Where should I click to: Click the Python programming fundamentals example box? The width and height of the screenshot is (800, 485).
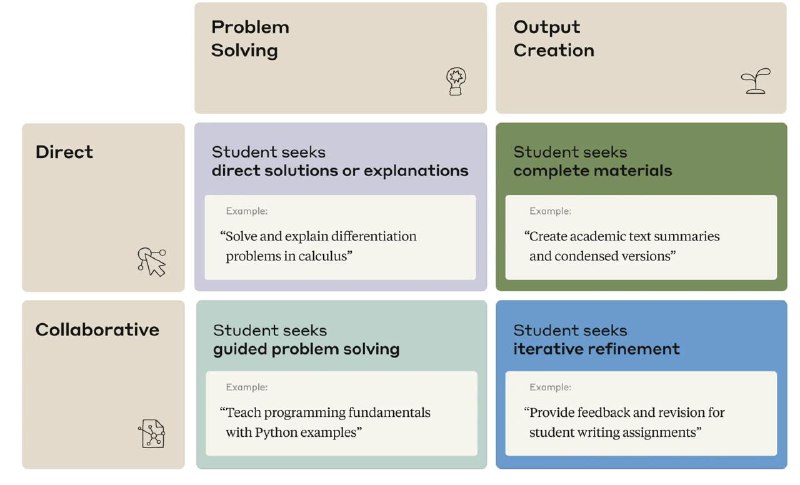(x=341, y=414)
